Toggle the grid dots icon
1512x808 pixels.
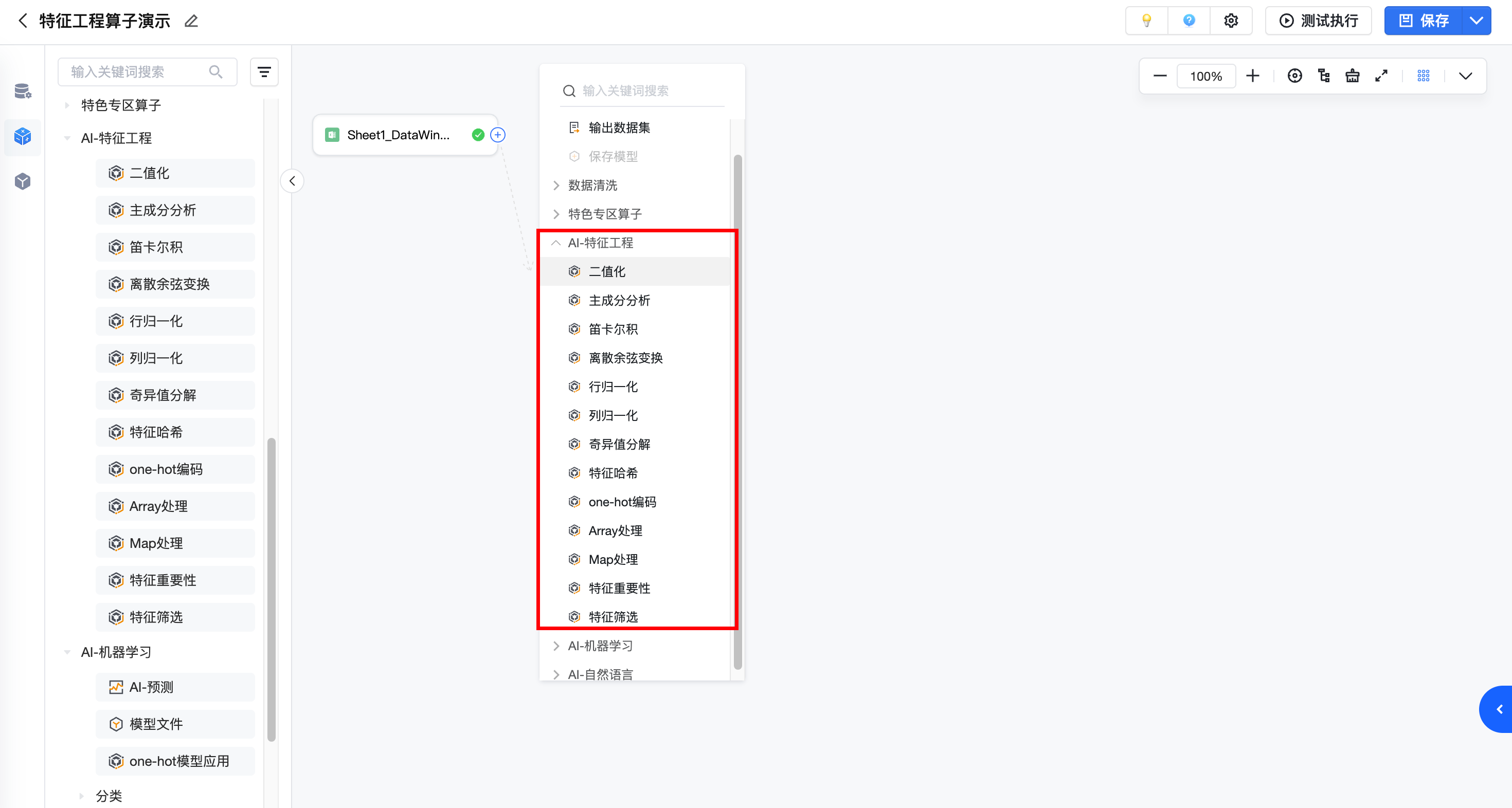point(1424,76)
